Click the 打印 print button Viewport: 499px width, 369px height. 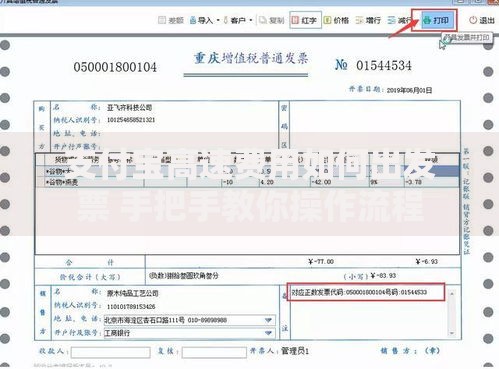436,20
